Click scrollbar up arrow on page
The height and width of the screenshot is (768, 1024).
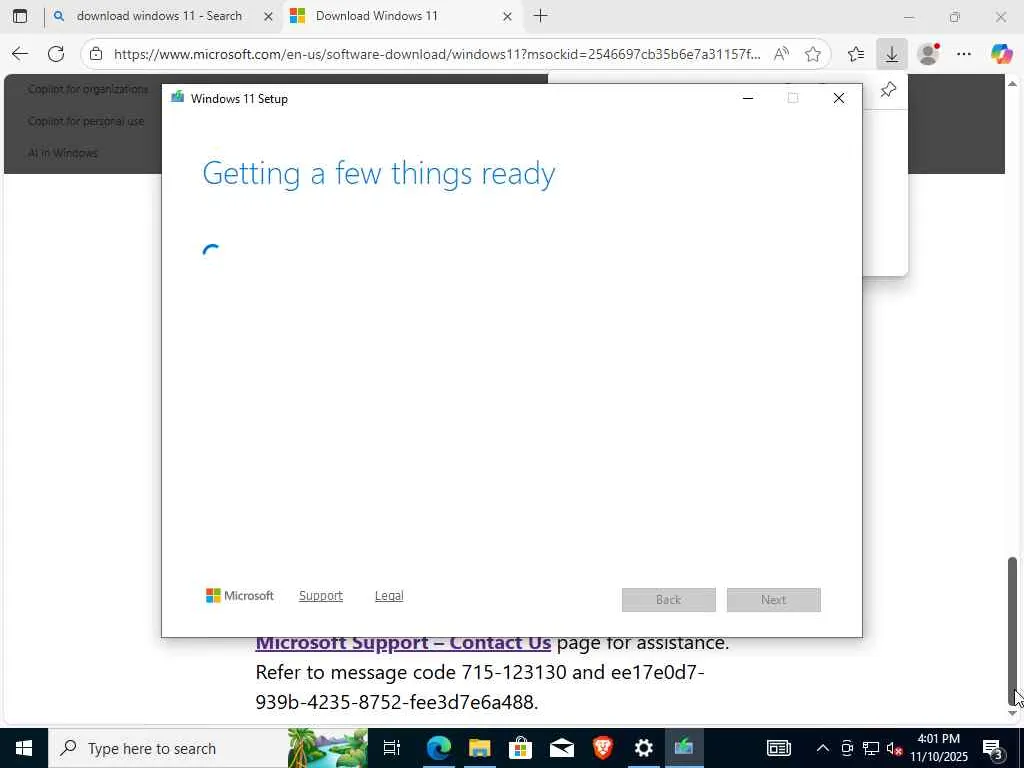1012,84
